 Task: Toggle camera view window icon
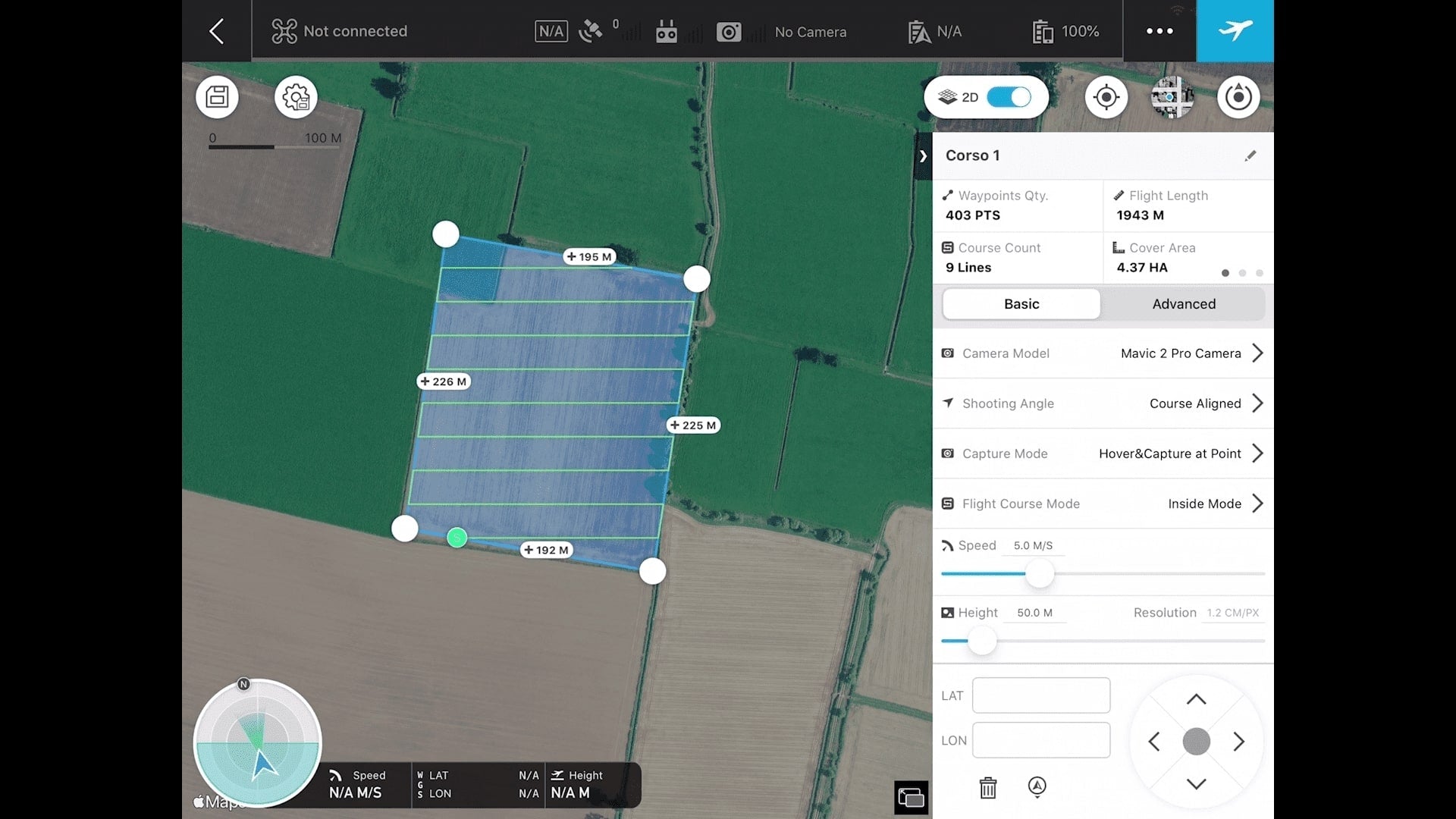[x=911, y=798]
